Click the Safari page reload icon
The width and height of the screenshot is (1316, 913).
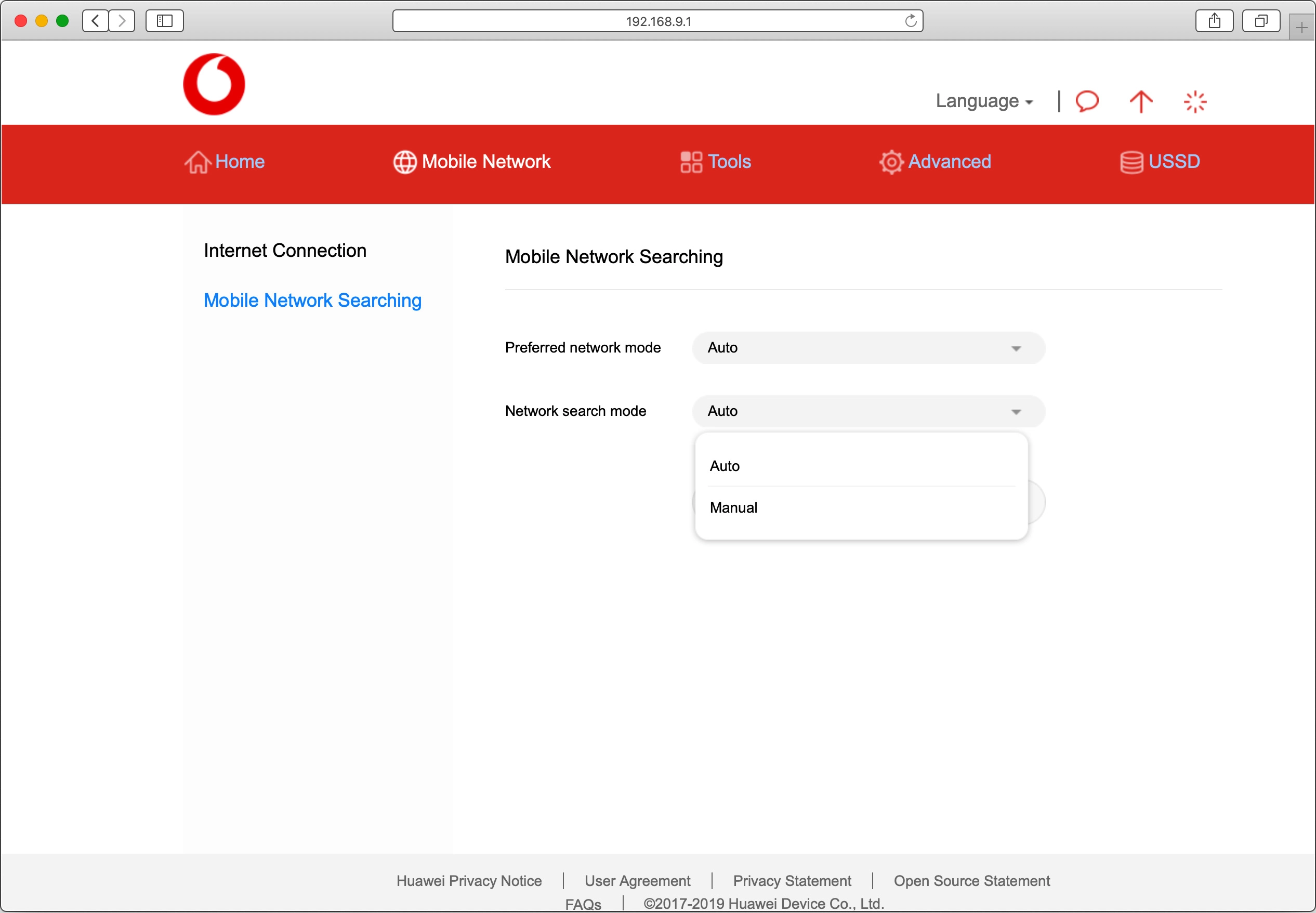click(x=910, y=21)
